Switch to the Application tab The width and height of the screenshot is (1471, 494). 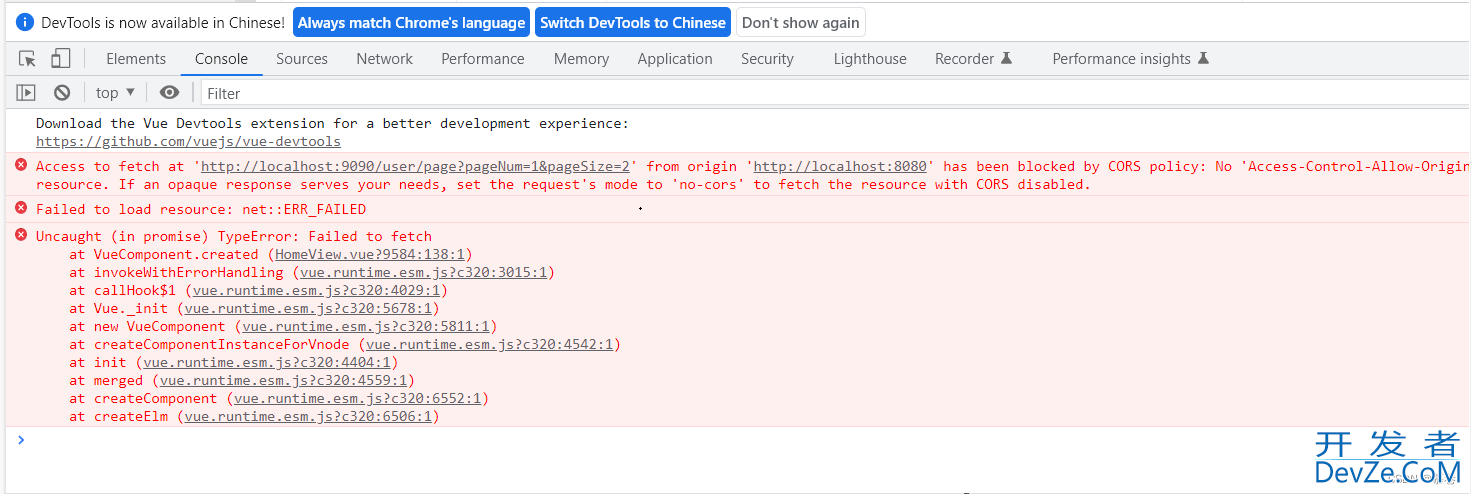click(x=675, y=58)
